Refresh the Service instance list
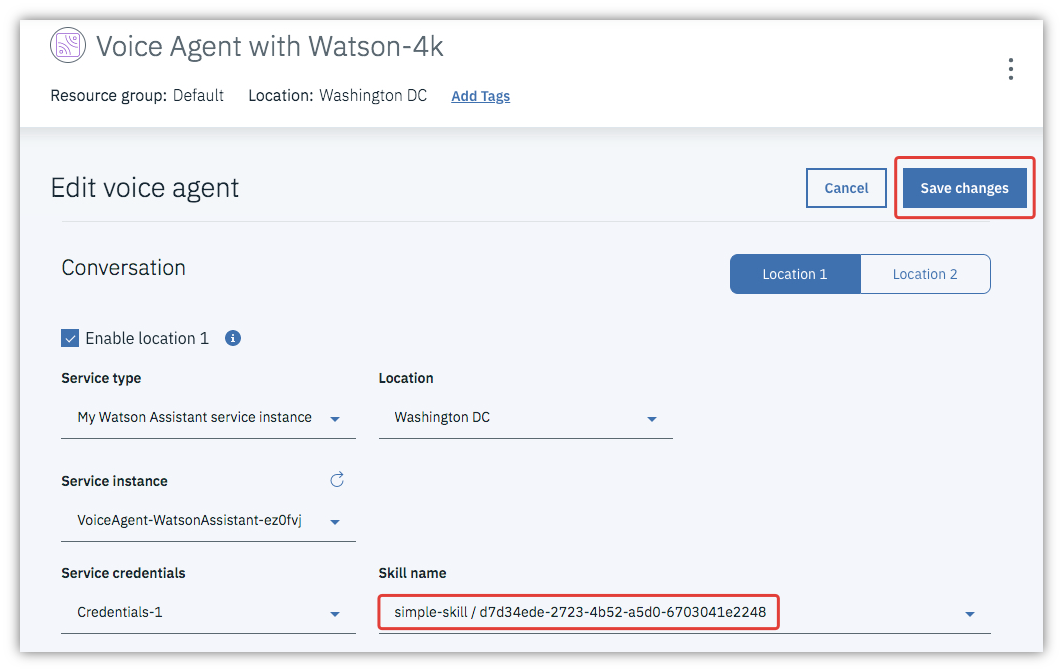 tap(337, 480)
